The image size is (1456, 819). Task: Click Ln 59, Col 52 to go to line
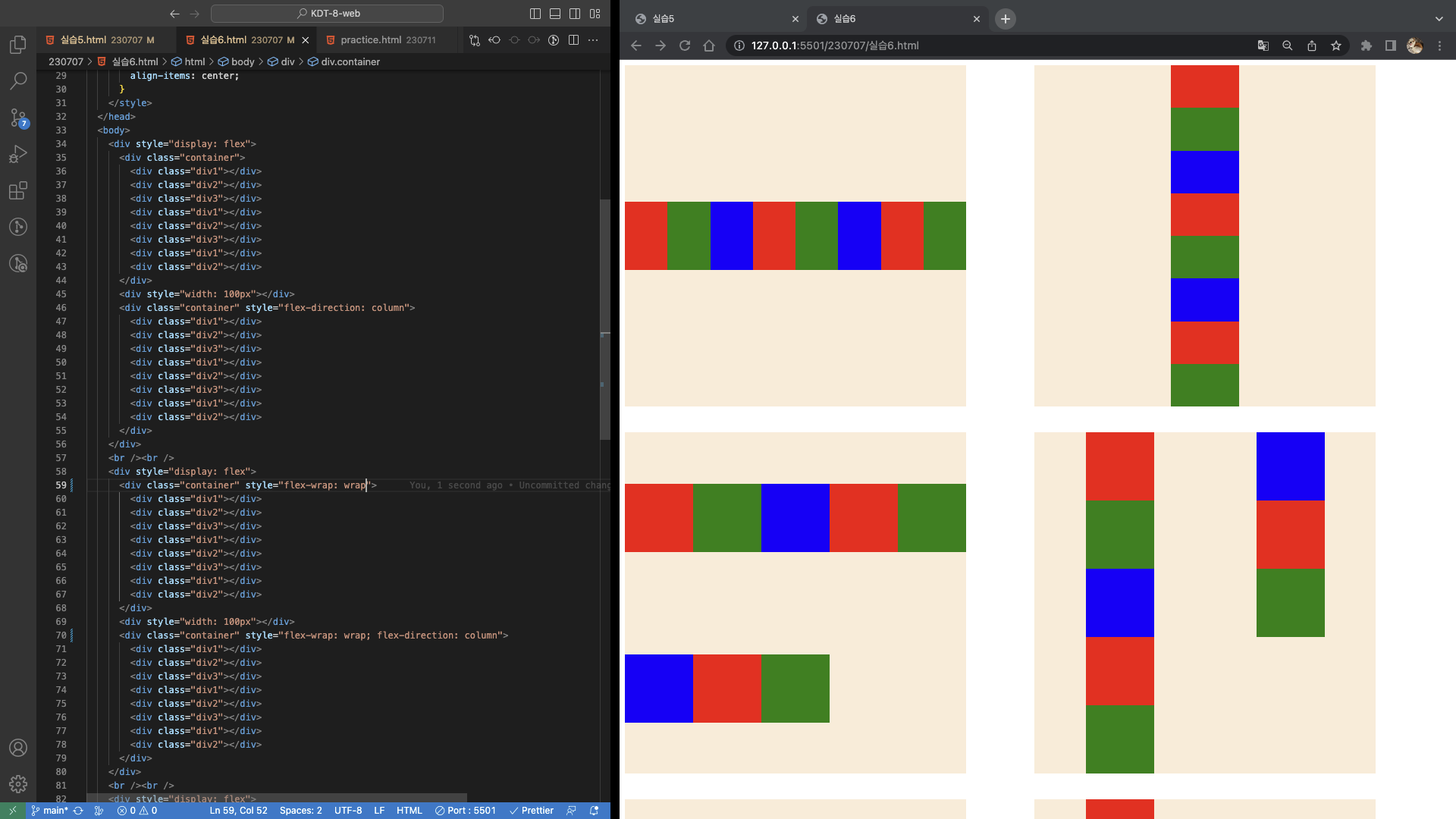[238, 811]
